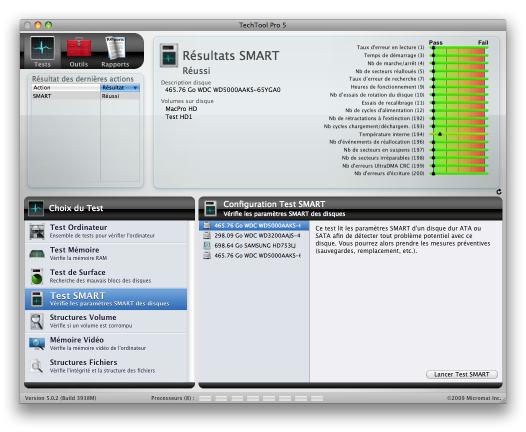526x432 pixels.
Task: Choose the highlighted 465.76 Go WDC disk
Action: click(x=254, y=225)
